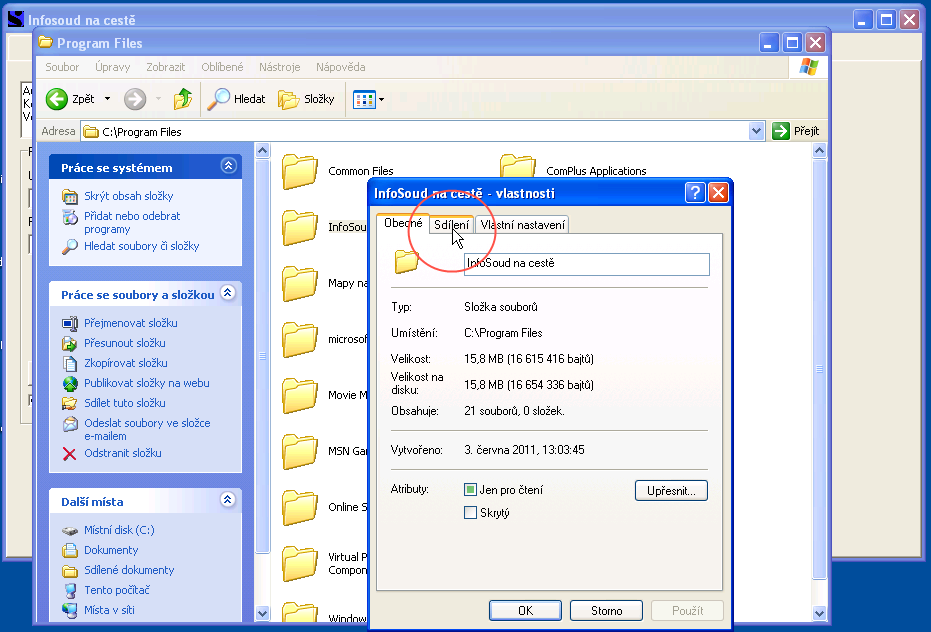931x632 pixels.
Task: Click the green Zpět back arrow icon
Action: pos(57,99)
